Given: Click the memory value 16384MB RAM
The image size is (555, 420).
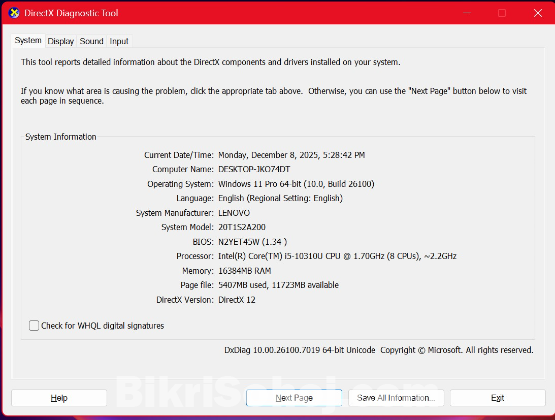Looking at the screenshot, I should [x=245, y=271].
